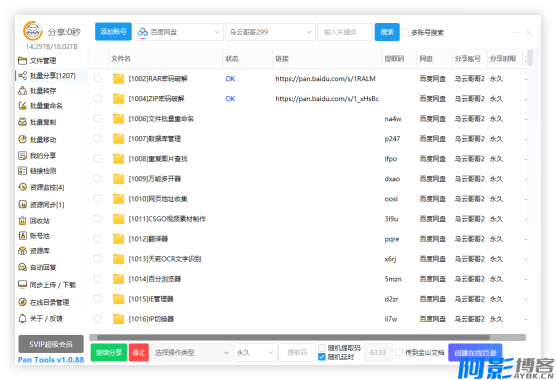
Task: Enable the 多账号搜索 checkbox
Action: (405, 32)
